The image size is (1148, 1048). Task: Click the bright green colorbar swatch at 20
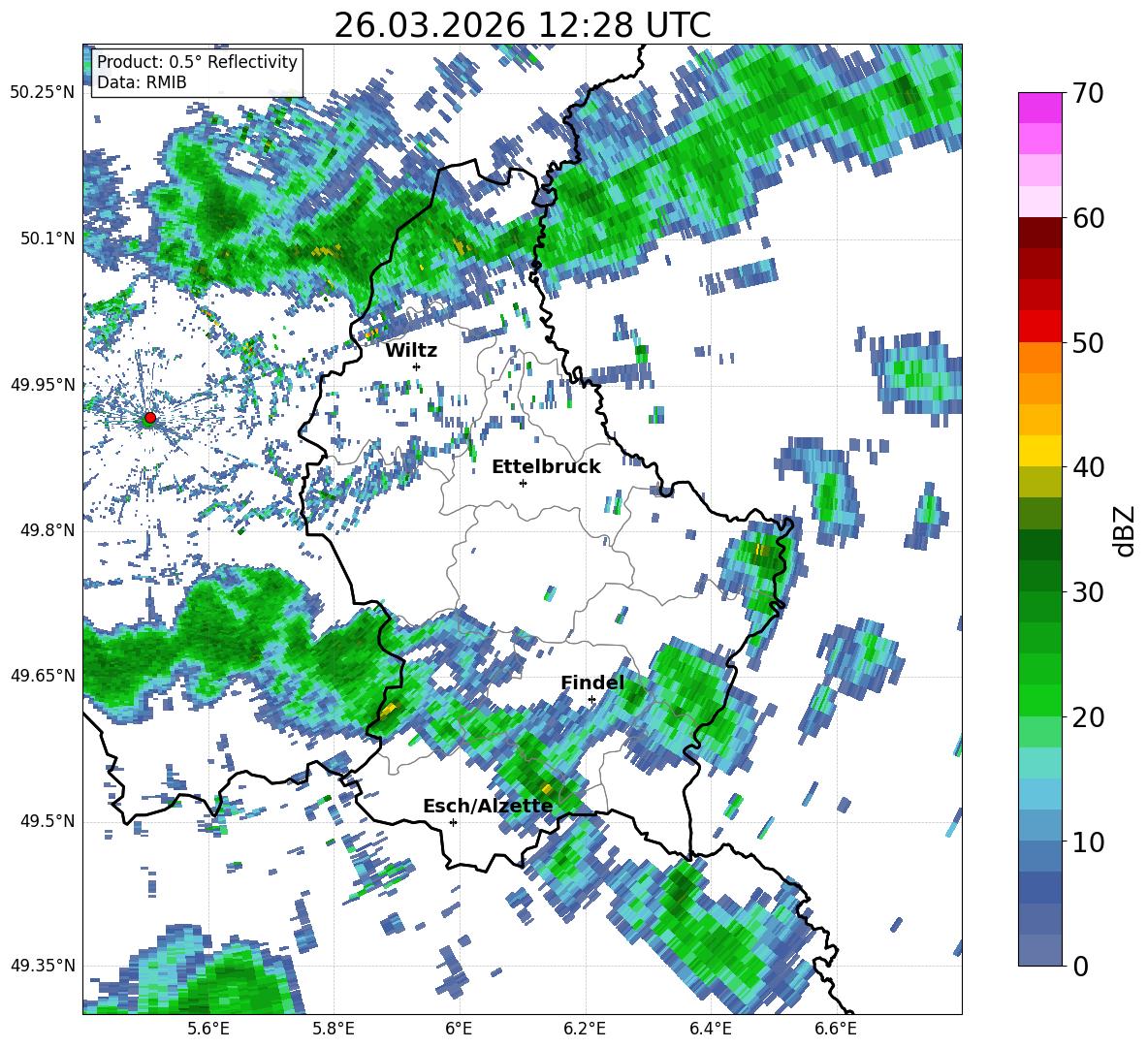(1039, 701)
